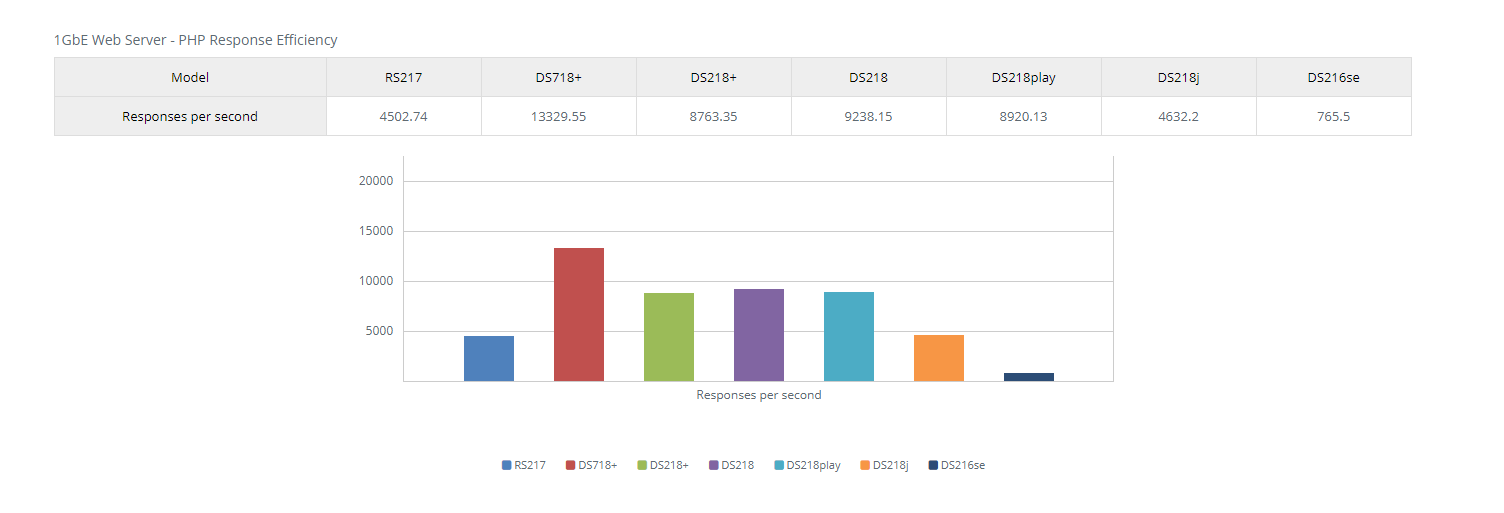The height and width of the screenshot is (513, 1504).
Task: Click the 'DS718+' column header
Action: 559,77
